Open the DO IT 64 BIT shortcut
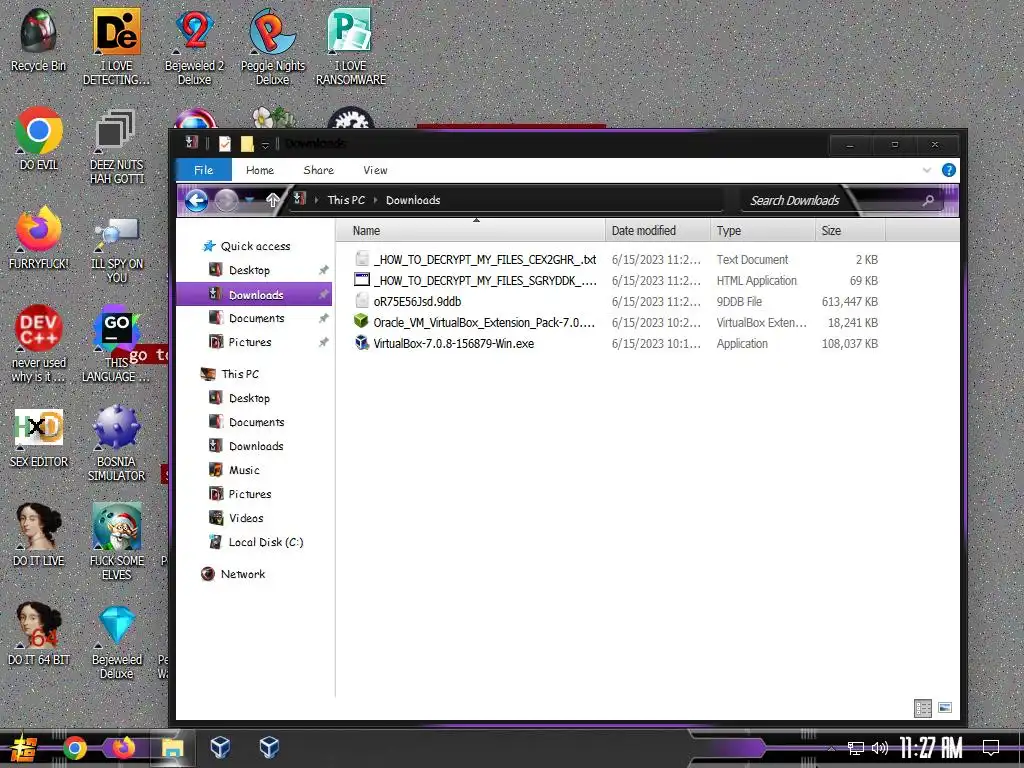The image size is (1024, 768). 39,633
